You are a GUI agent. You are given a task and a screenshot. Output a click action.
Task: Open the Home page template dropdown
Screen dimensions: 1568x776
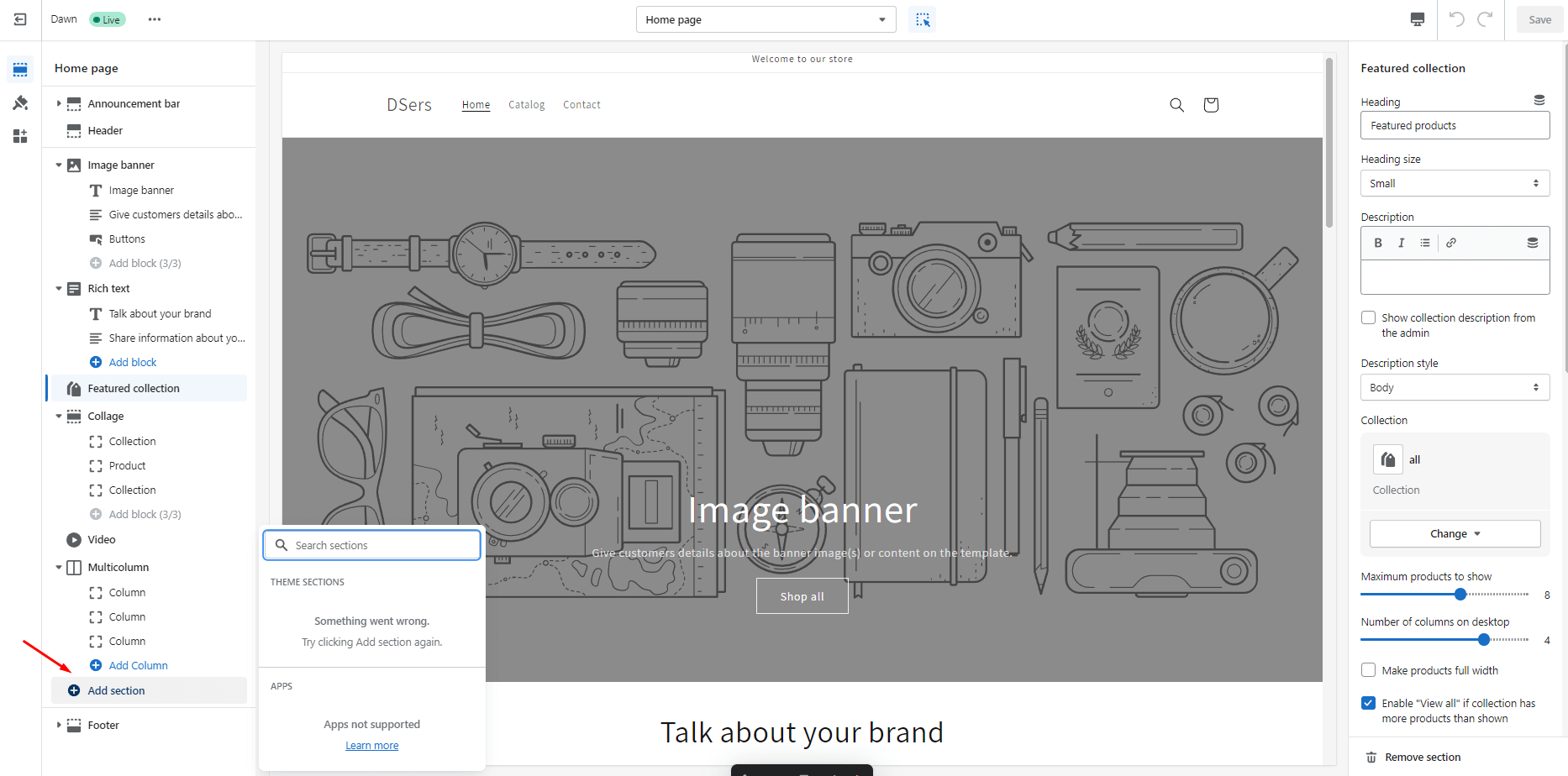click(x=766, y=19)
